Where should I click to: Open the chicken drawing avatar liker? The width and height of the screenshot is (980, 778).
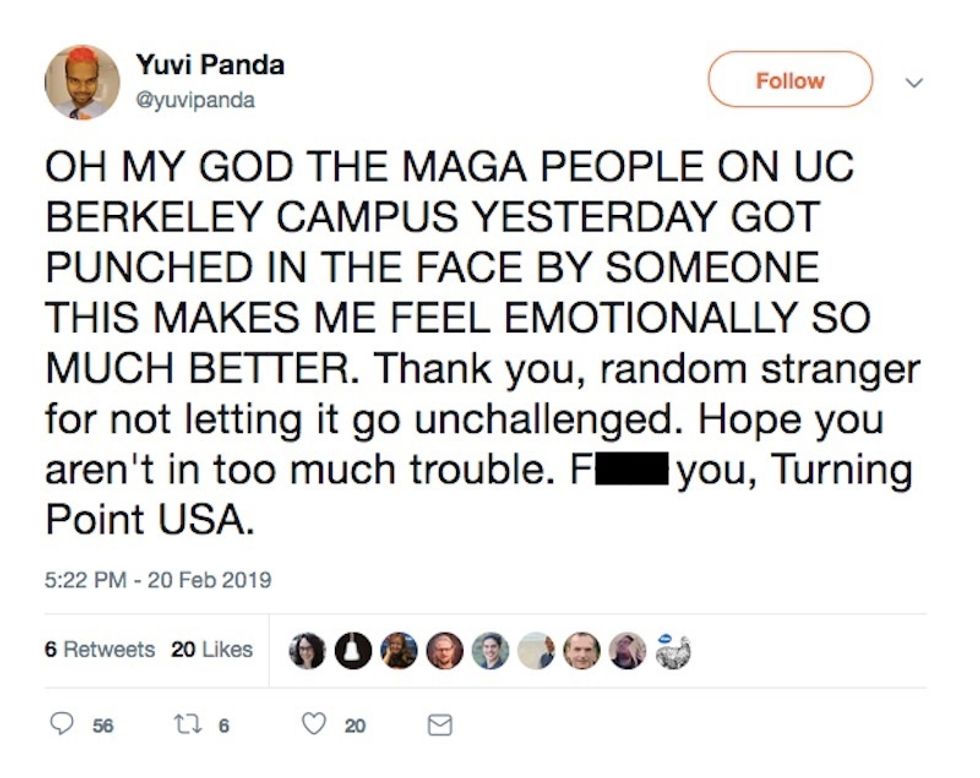[672, 650]
